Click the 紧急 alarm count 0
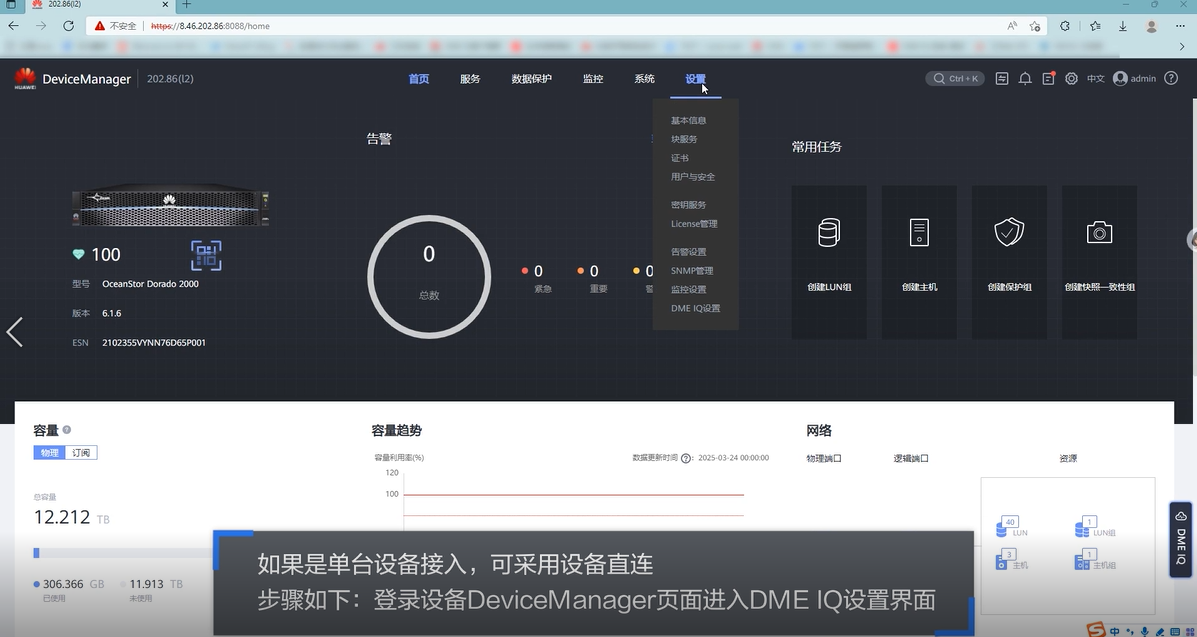 [538, 271]
